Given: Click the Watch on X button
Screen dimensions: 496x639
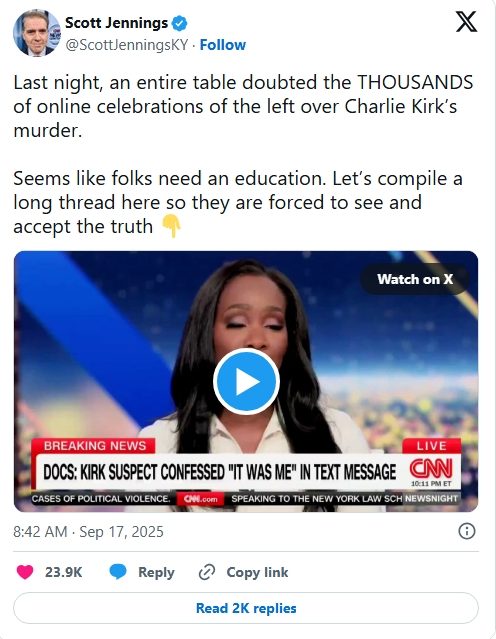Looking at the screenshot, I should 415,279.
